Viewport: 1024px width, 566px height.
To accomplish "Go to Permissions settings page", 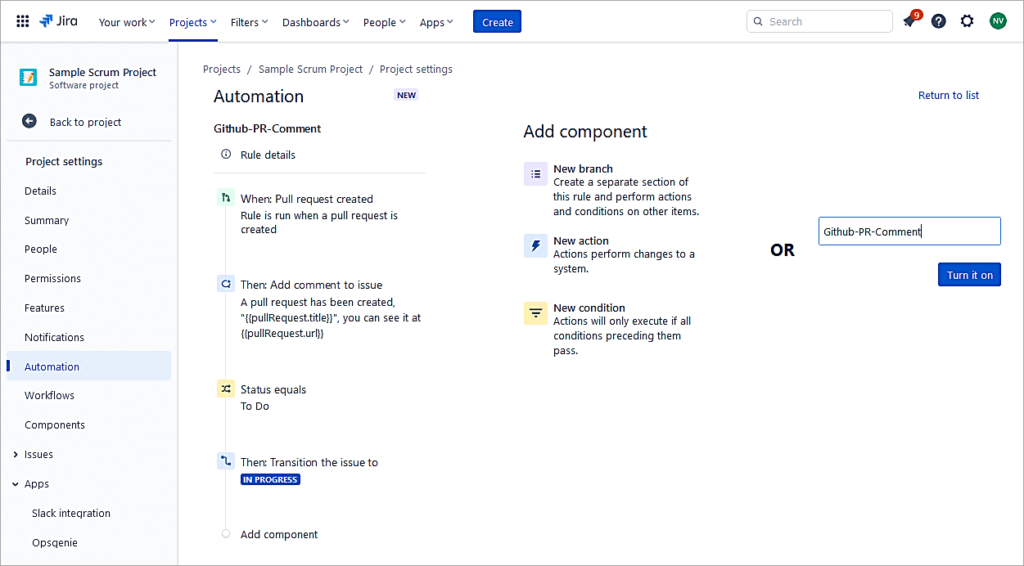I will point(53,279).
